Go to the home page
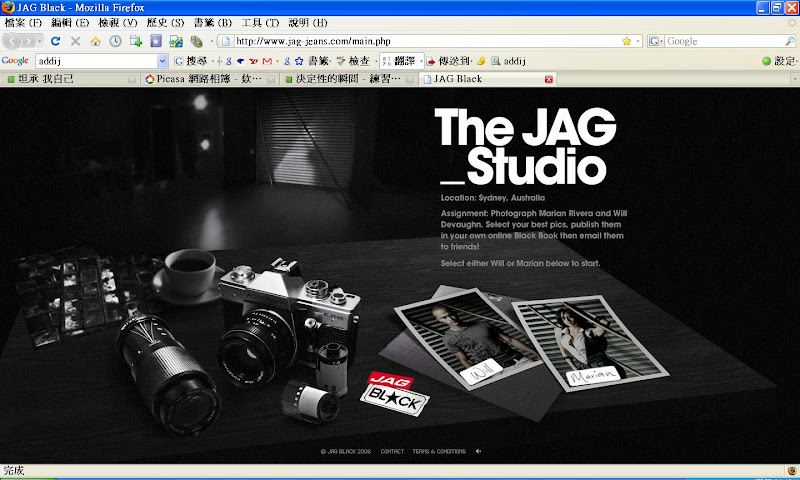The height and width of the screenshot is (480, 800). pos(95,41)
